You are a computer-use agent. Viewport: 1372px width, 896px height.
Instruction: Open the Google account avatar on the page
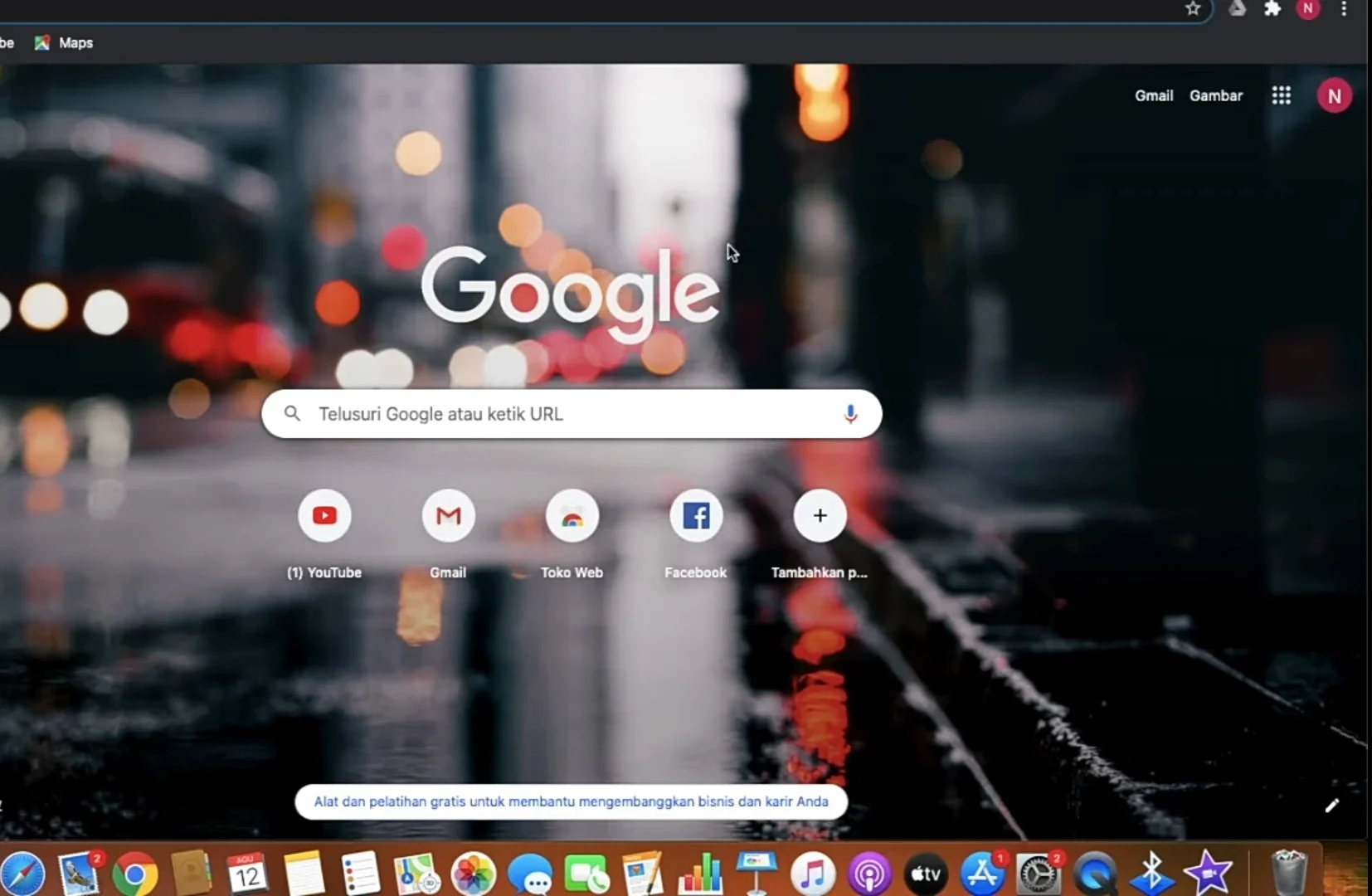(x=1335, y=95)
